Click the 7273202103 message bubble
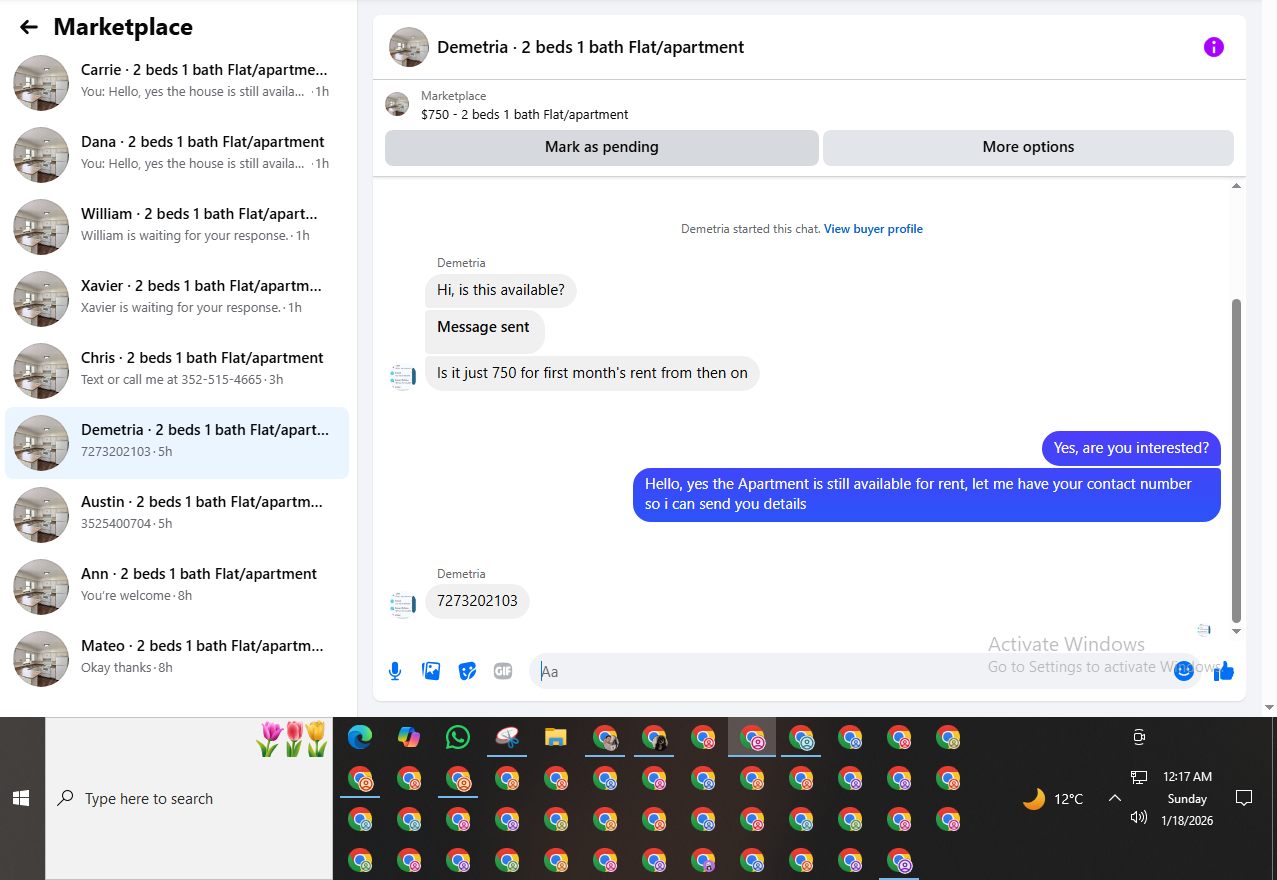 tap(477, 601)
